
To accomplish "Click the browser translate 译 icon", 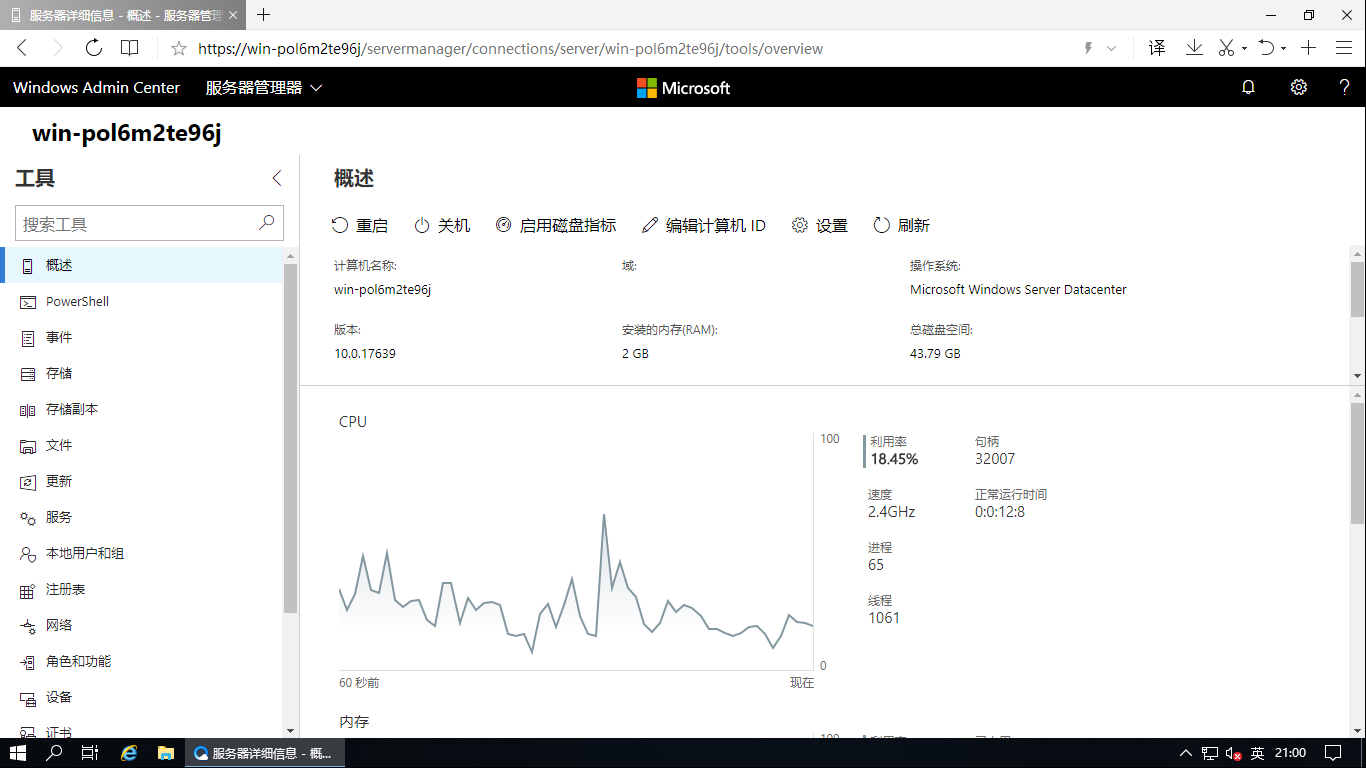I will coord(1157,48).
